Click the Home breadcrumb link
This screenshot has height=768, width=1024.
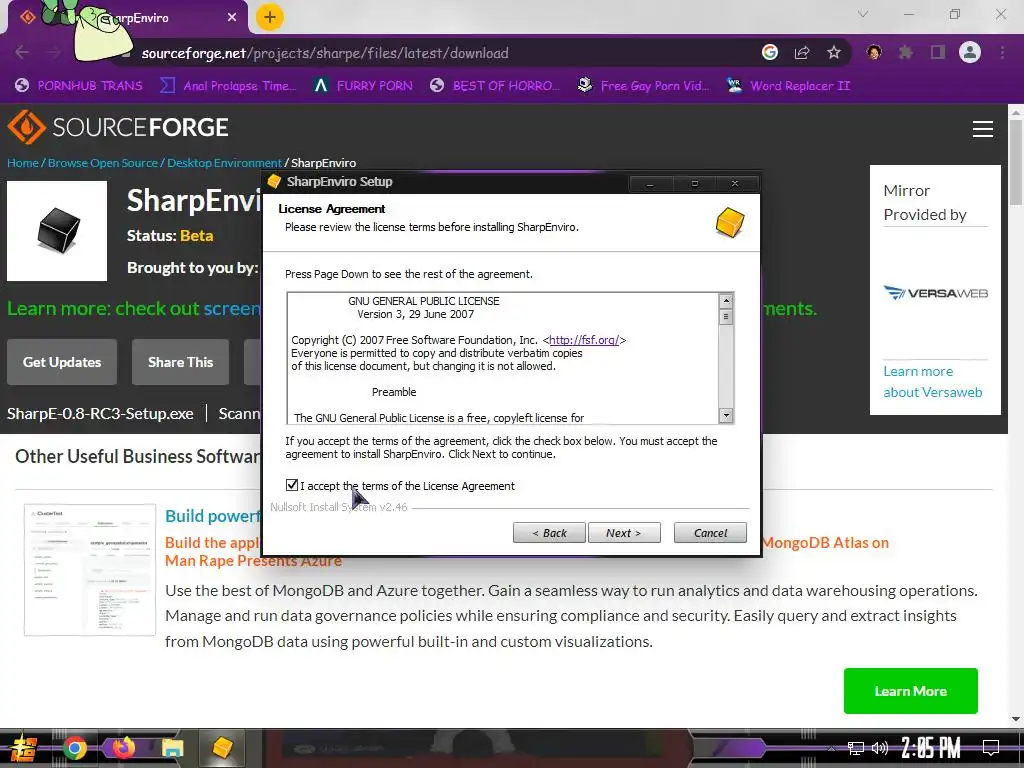[23, 163]
